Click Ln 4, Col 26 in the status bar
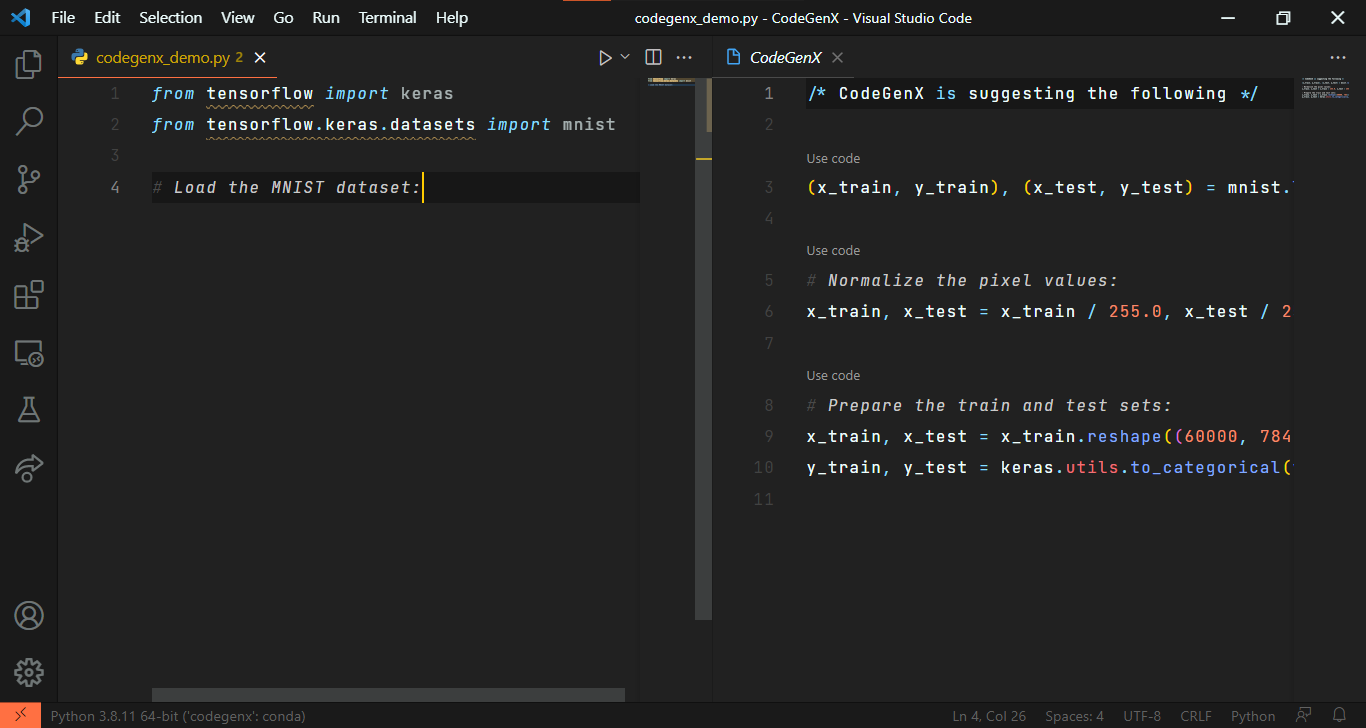 pos(989,716)
